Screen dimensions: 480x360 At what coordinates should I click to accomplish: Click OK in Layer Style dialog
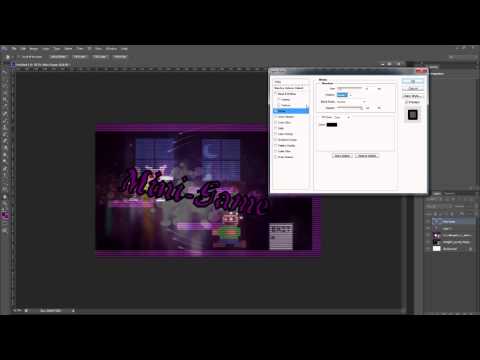pos(413,81)
